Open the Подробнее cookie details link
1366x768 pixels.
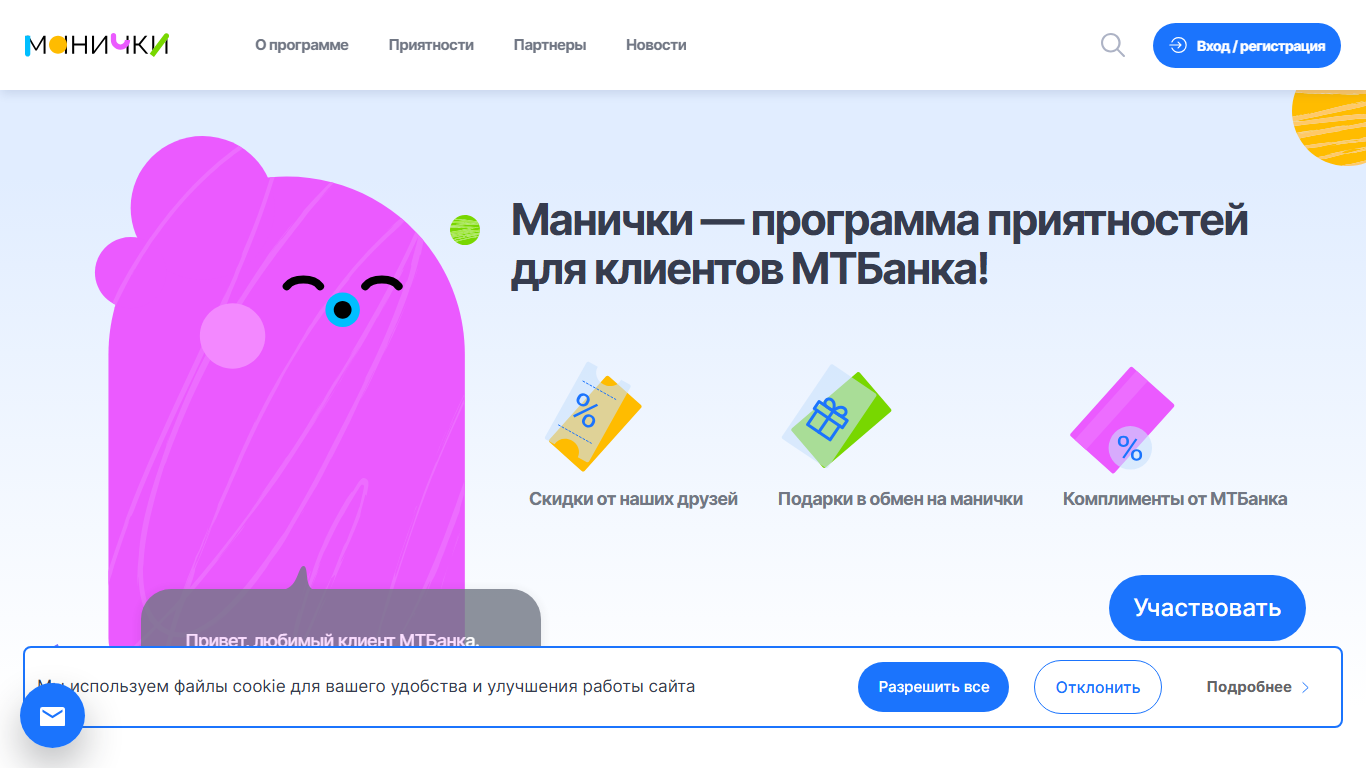(1258, 687)
